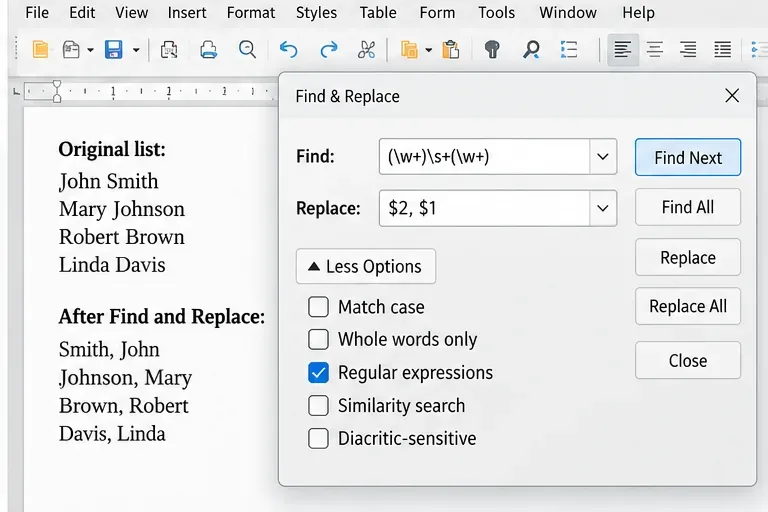Image resolution: width=768 pixels, height=512 pixels.
Task: Click the 'John Smith' line
Action: (108, 181)
